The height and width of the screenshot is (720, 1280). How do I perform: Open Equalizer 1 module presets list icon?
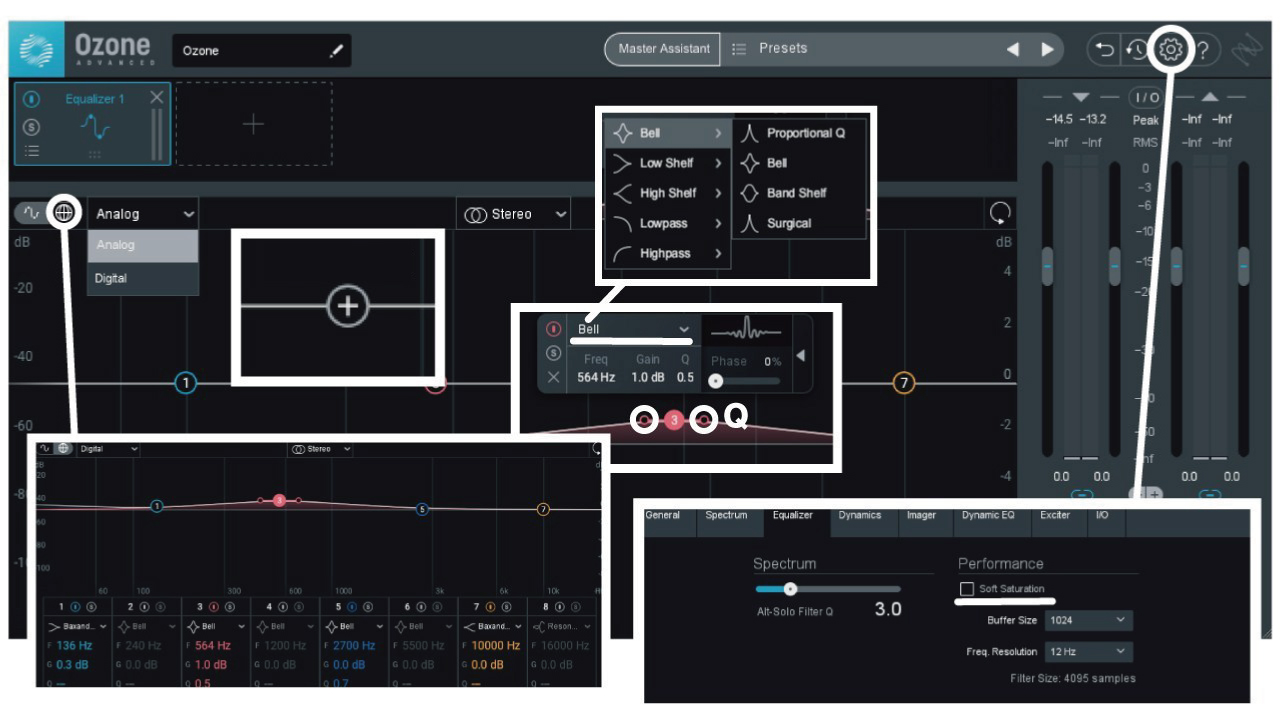pyautogui.click(x=31, y=151)
